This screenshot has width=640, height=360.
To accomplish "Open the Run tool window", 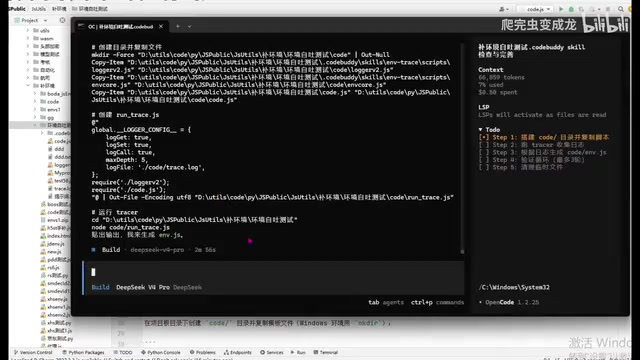I will [298, 352].
